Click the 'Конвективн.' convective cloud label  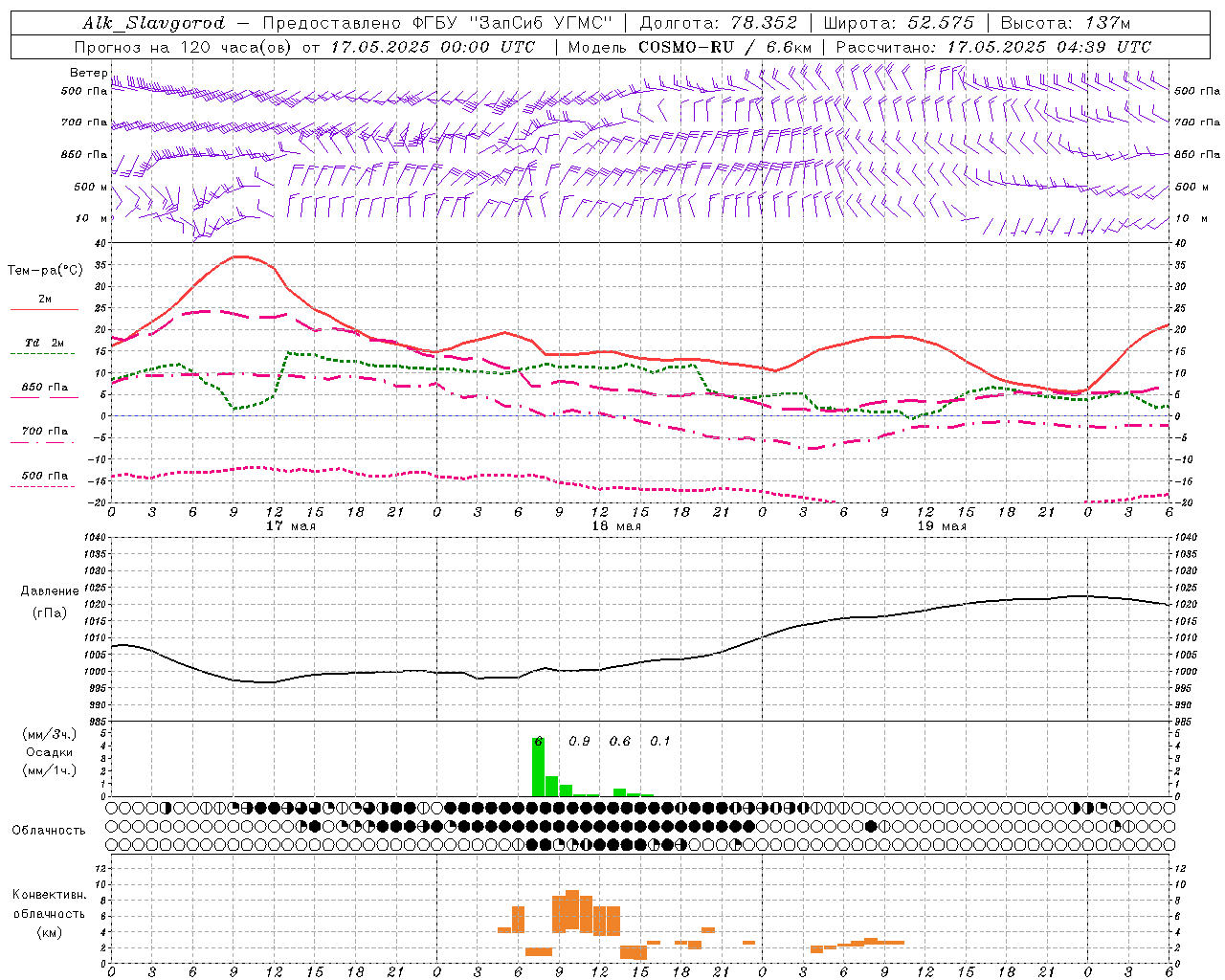[x=49, y=895]
